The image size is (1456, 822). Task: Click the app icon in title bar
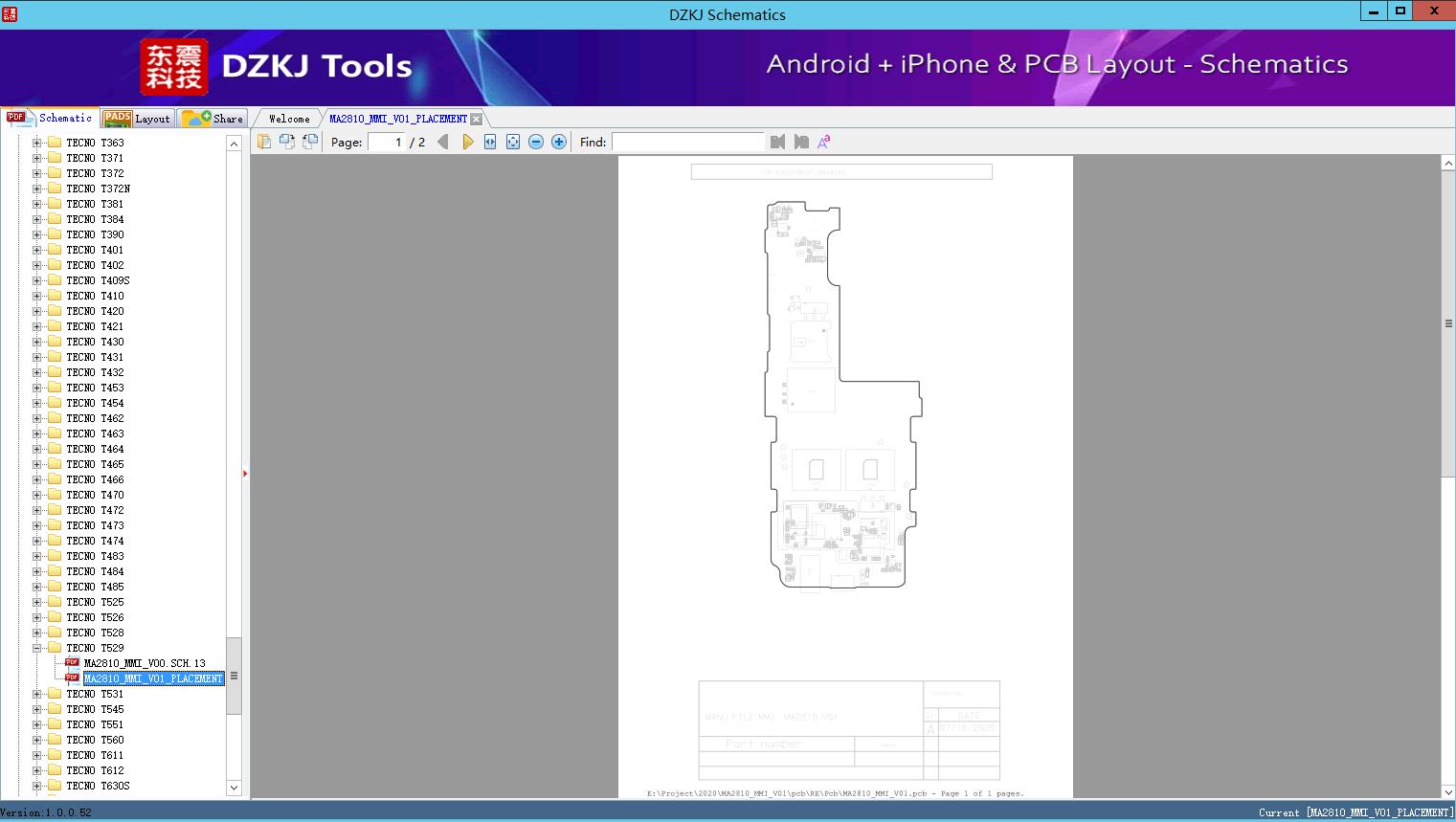click(x=10, y=13)
